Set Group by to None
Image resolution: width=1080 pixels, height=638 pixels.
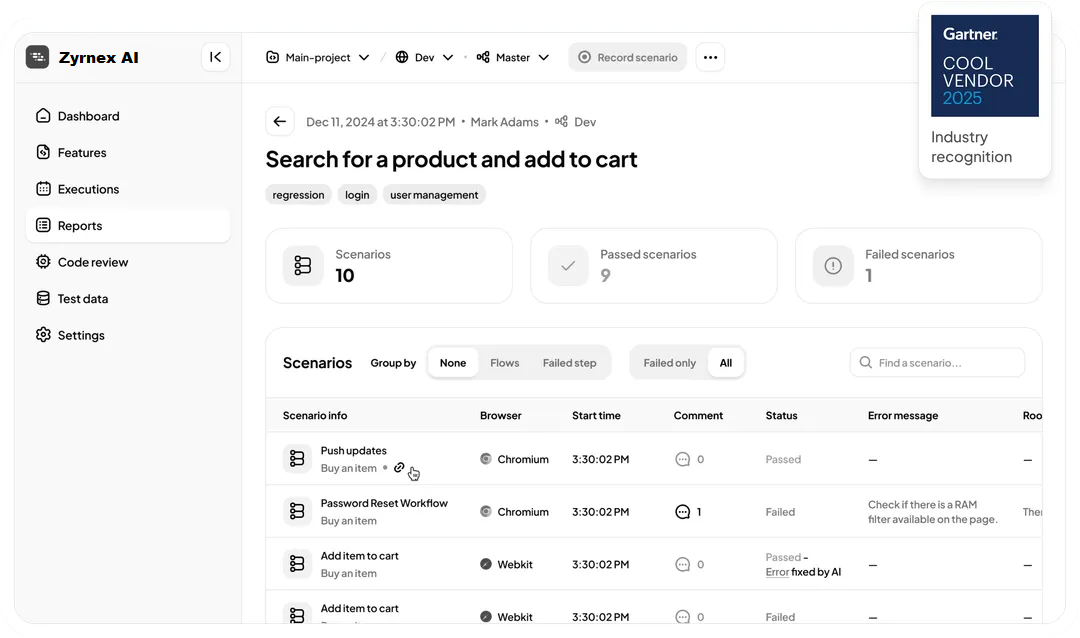point(453,363)
